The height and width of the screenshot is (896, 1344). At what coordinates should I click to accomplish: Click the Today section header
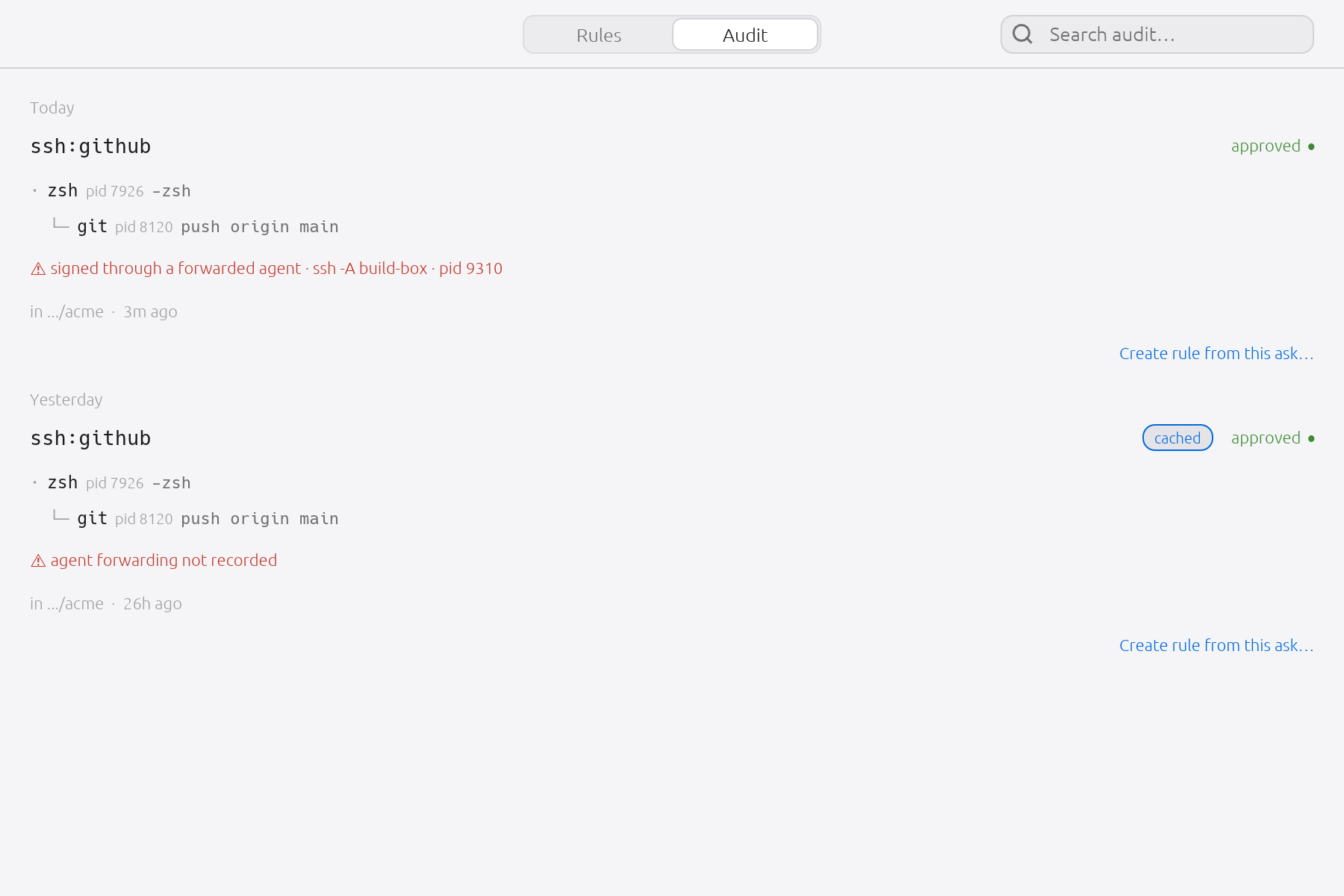pyautogui.click(x=52, y=108)
